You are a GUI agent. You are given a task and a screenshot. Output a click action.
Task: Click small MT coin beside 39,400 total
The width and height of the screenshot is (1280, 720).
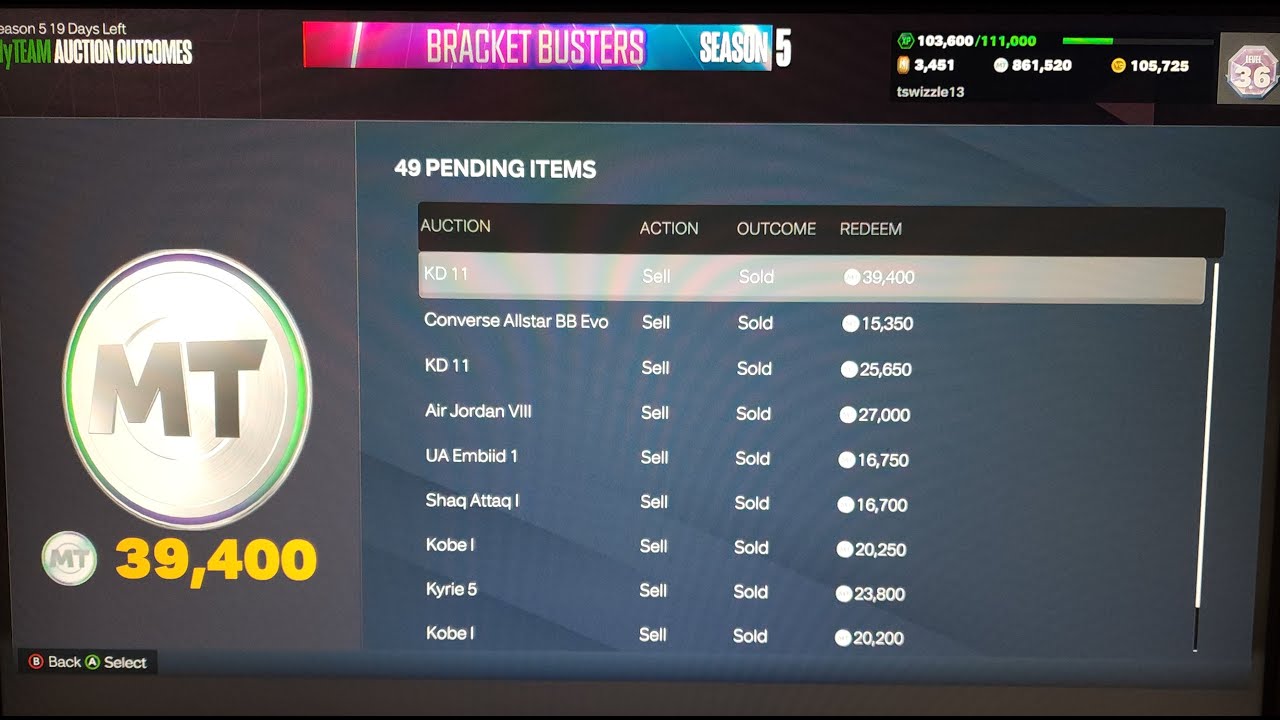coord(69,559)
